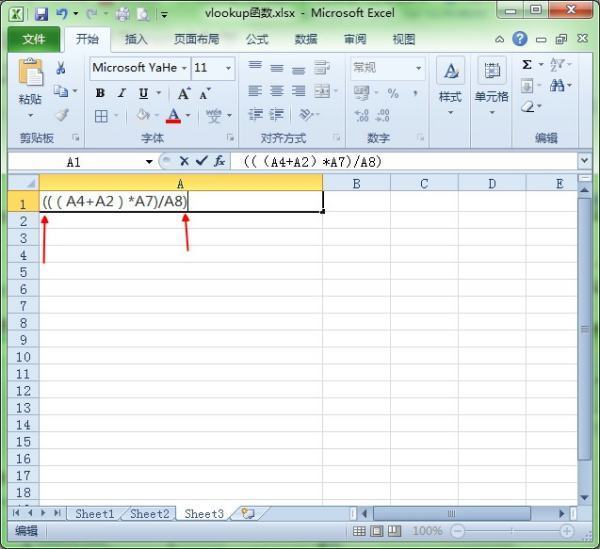Switch to the 公式 ribbon tab
Viewport: 600px width, 549px height.
pos(257,39)
